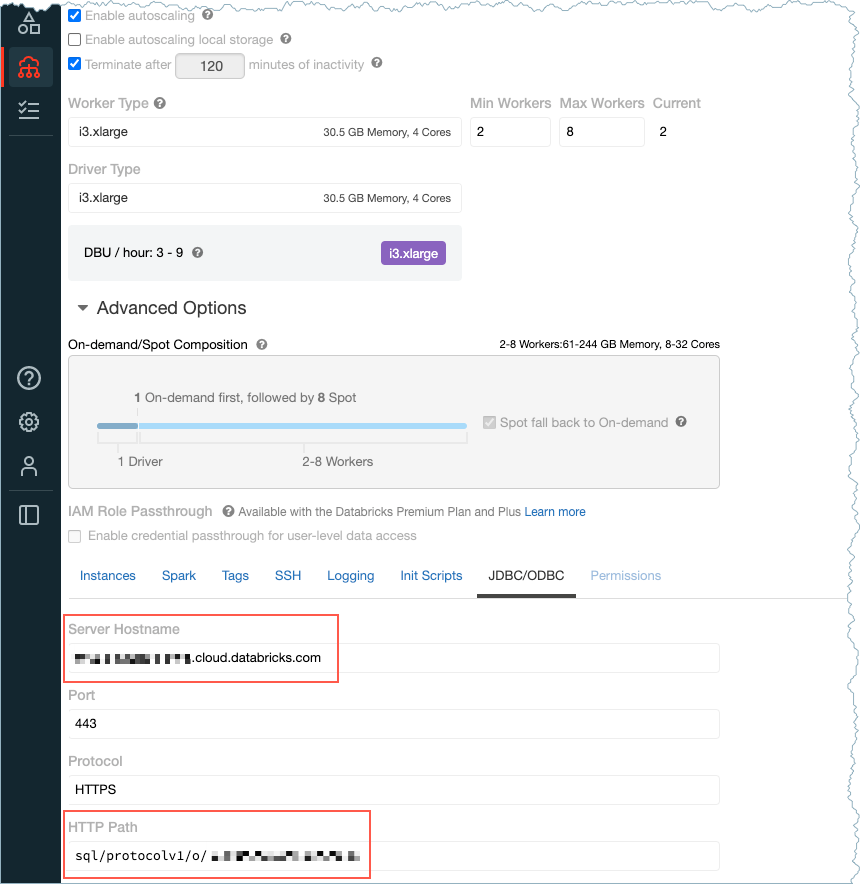Open the user account sidebar icon

[x=29, y=466]
